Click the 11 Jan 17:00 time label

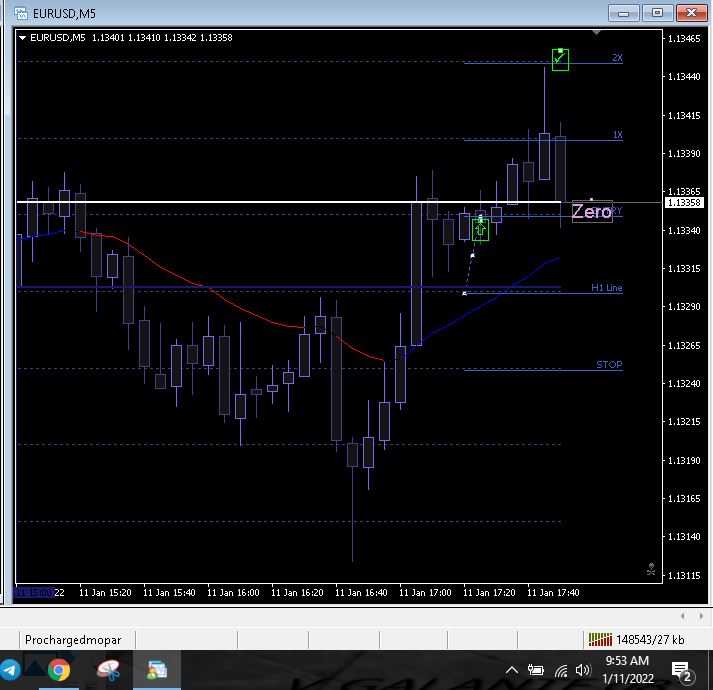click(425, 593)
